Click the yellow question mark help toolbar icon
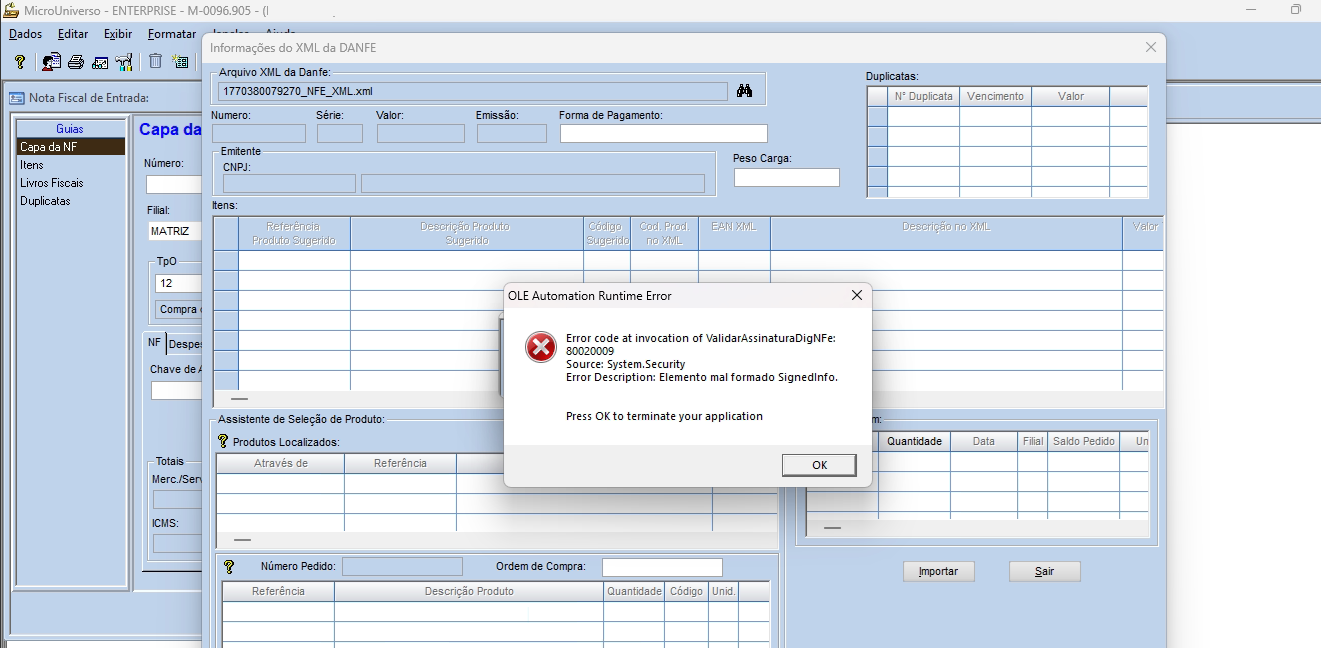 [x=19, y=62]
